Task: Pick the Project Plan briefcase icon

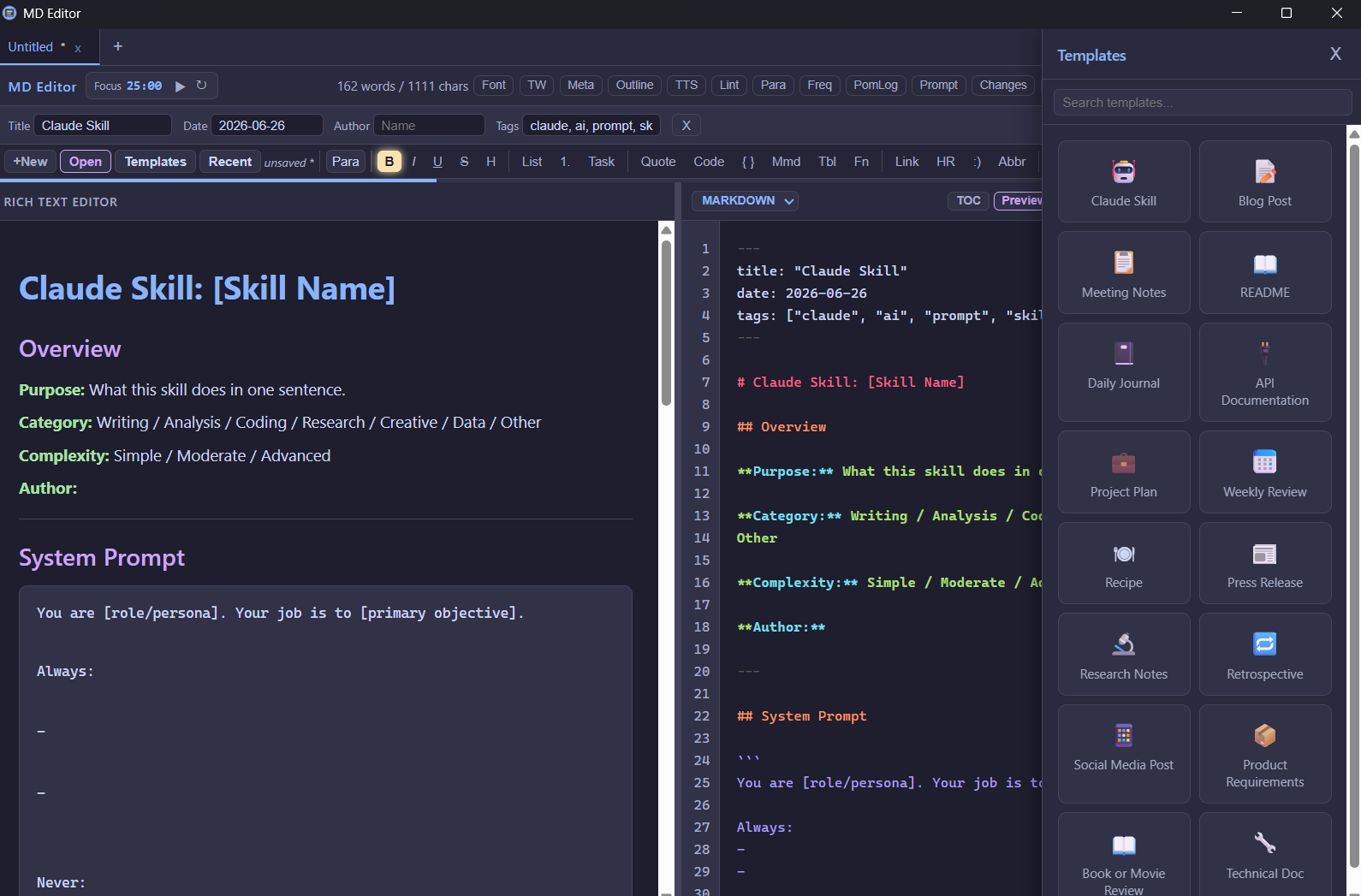Action: point(1123,462)
